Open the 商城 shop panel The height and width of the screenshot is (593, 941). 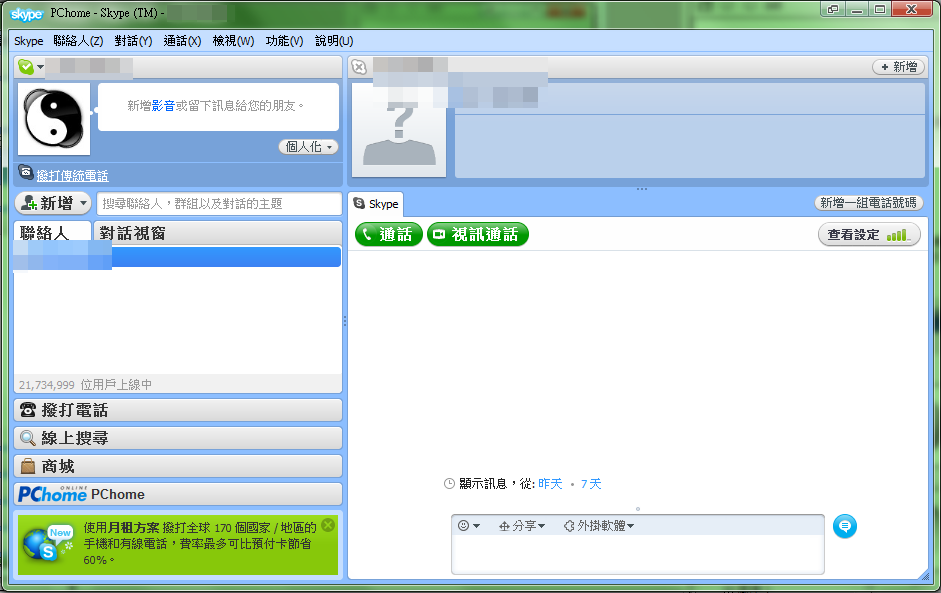(x=178, y=466)
